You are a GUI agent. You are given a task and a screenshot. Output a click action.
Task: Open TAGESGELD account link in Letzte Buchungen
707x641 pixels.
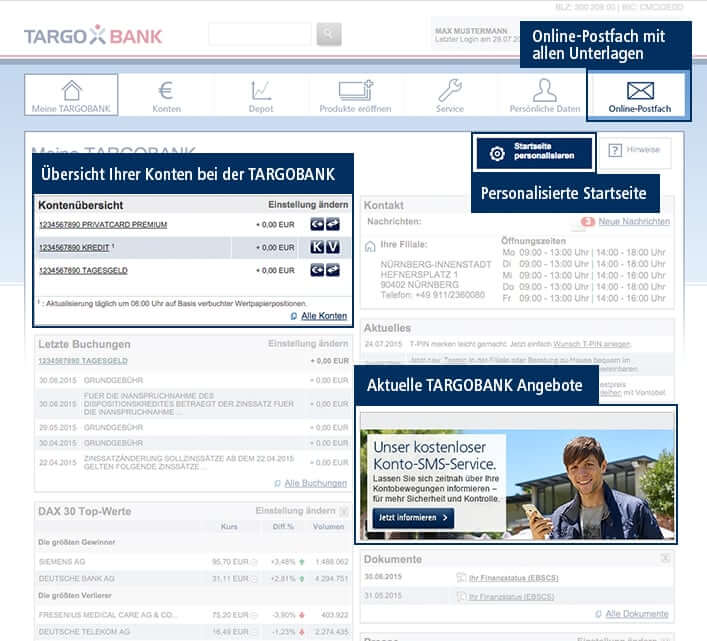tap(83, 361)
